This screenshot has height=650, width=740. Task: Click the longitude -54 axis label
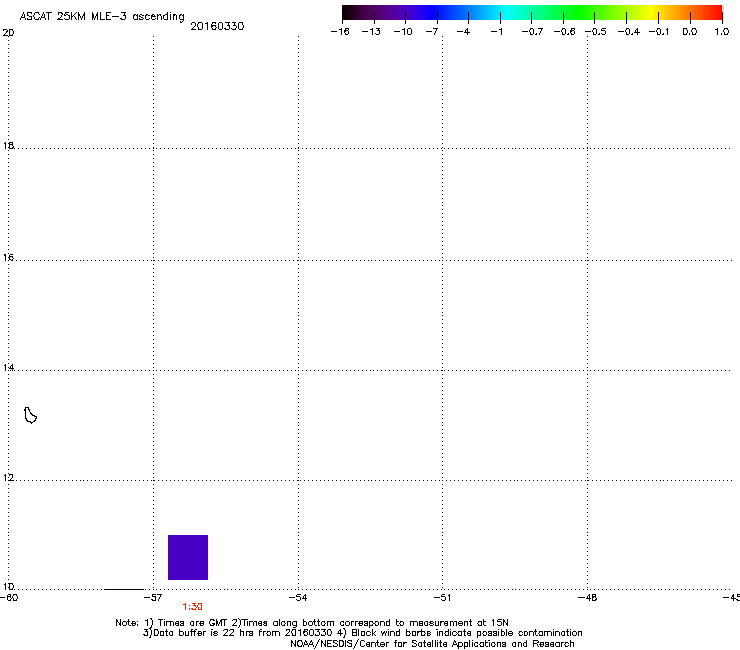click(x=298, y=598)
